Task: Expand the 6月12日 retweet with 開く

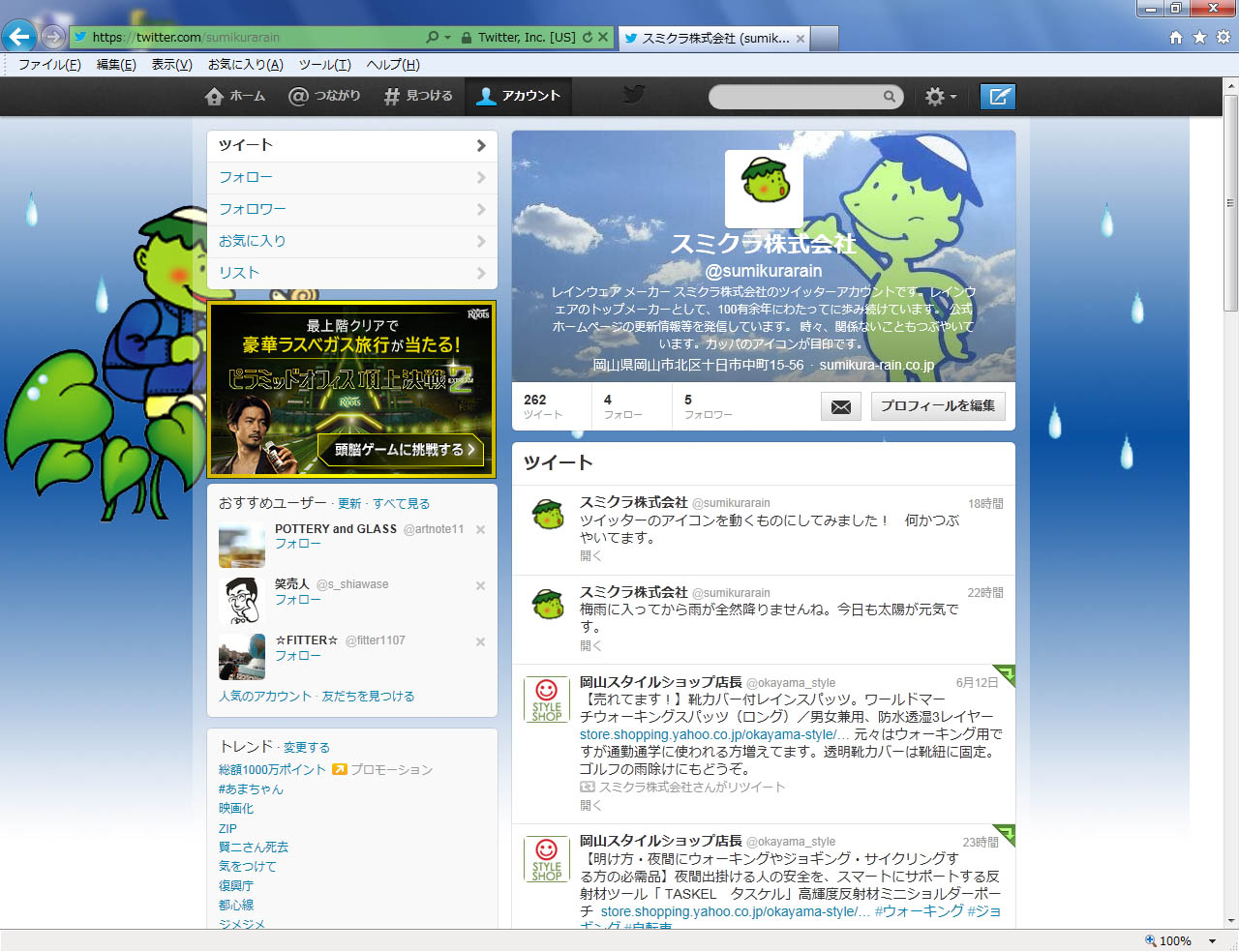Action: [590, 806]
